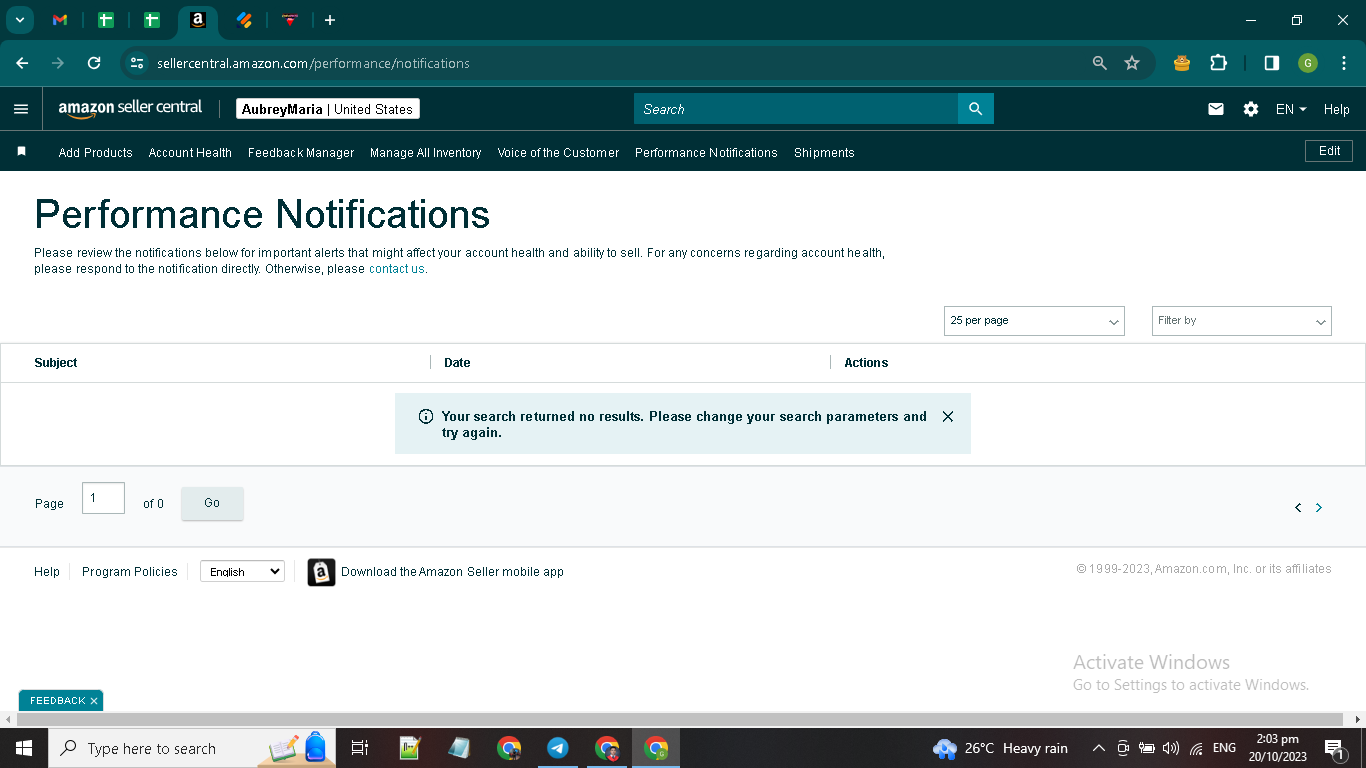Open the hamburger navigation menu
Screen dimensions: 1366x768
(x=21, y=109)
